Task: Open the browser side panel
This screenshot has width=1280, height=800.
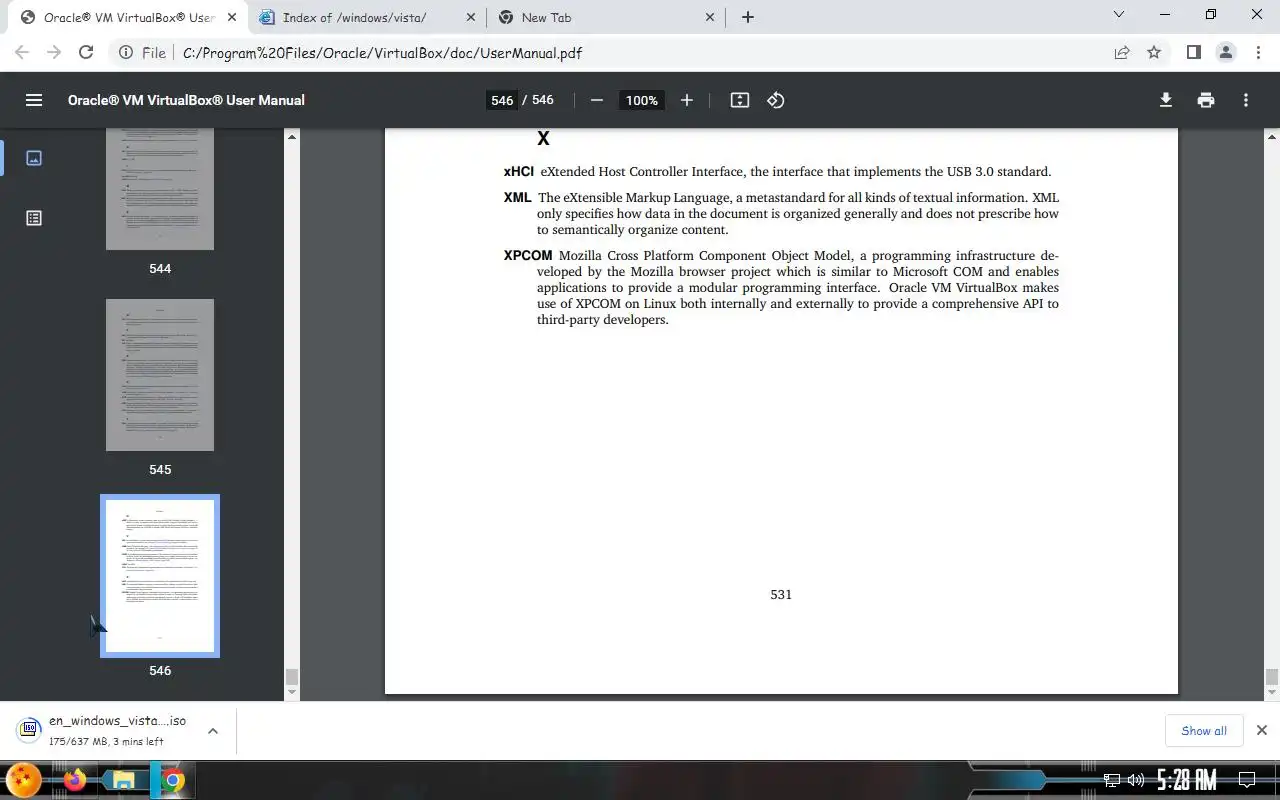Action: tap(1194, 53)
